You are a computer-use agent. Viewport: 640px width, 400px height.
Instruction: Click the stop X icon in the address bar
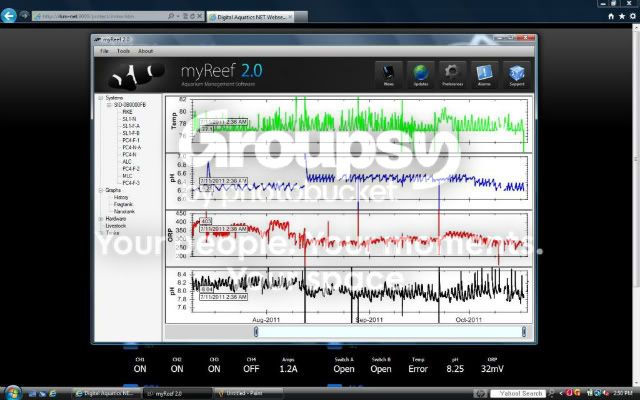click(200, 16)
